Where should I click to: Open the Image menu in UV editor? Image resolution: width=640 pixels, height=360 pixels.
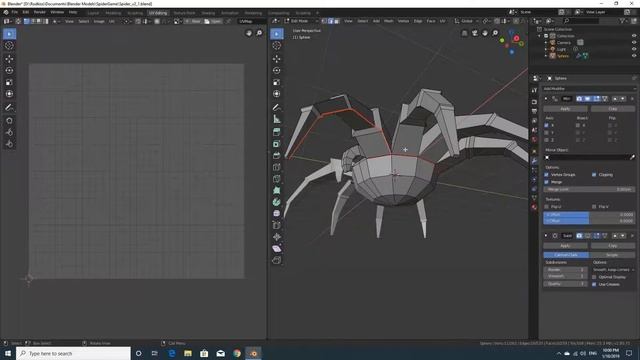pyautogui.click(x=99, y=21)
